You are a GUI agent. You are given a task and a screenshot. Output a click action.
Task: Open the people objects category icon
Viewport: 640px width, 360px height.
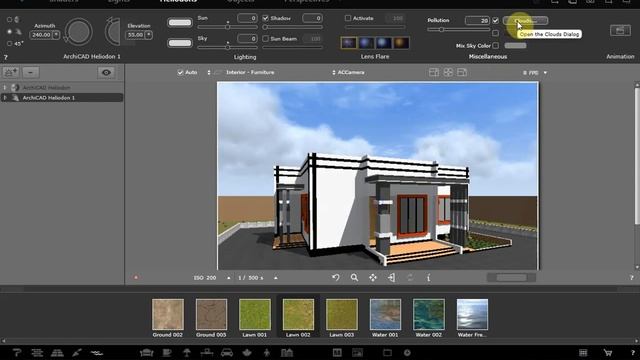click(x=267, y=353)
